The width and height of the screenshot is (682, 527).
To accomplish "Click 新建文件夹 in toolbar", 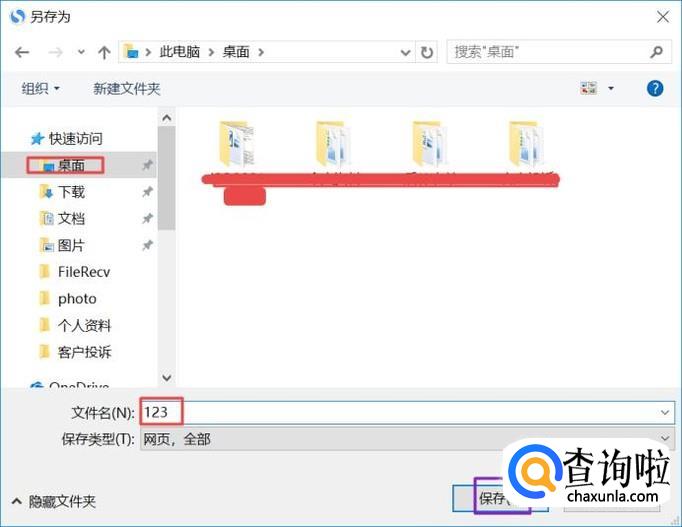I will click(x=127, y=89).
